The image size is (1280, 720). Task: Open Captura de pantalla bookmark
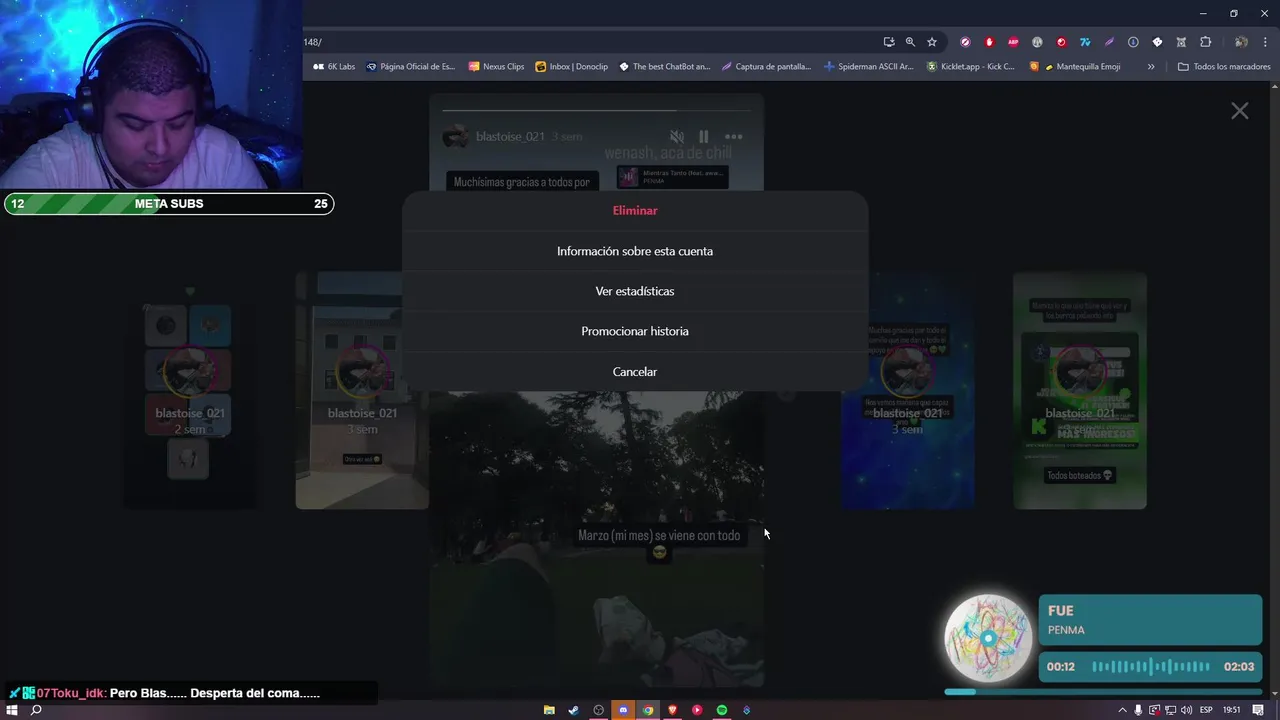[767, 67]
